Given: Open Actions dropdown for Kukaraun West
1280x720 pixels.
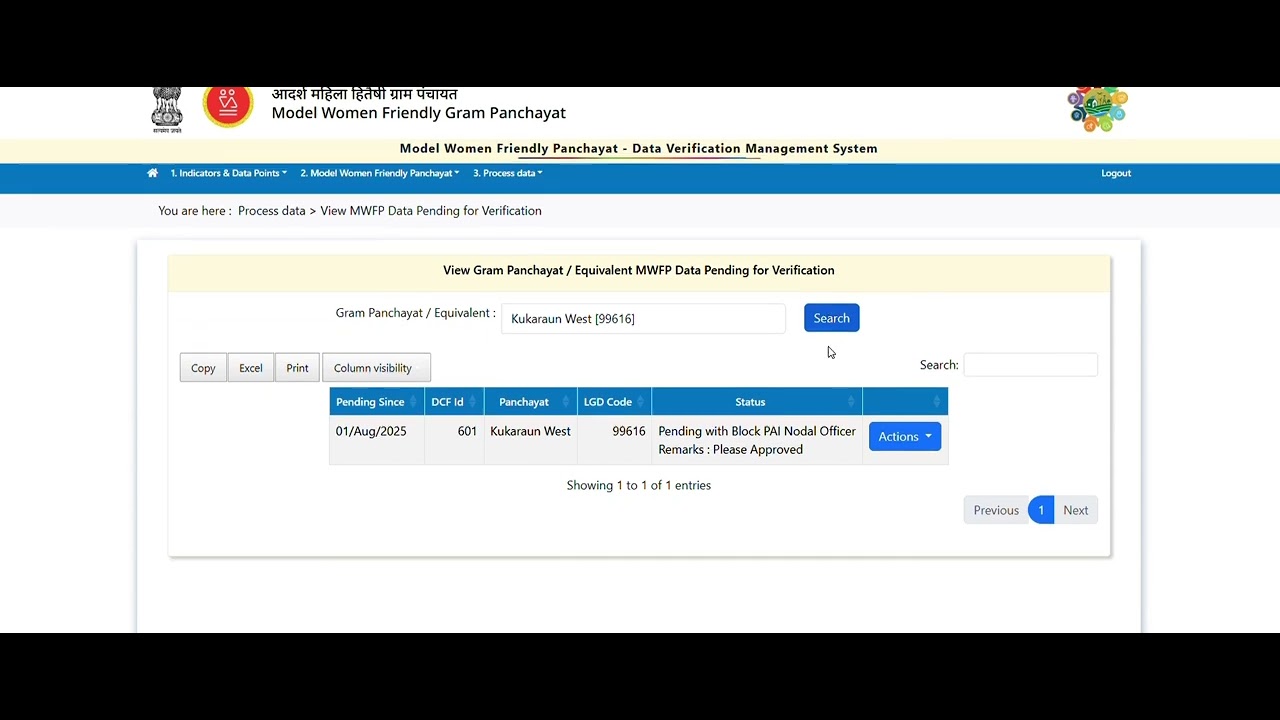Looking at the screenshot, I should [x=905, y=437].
